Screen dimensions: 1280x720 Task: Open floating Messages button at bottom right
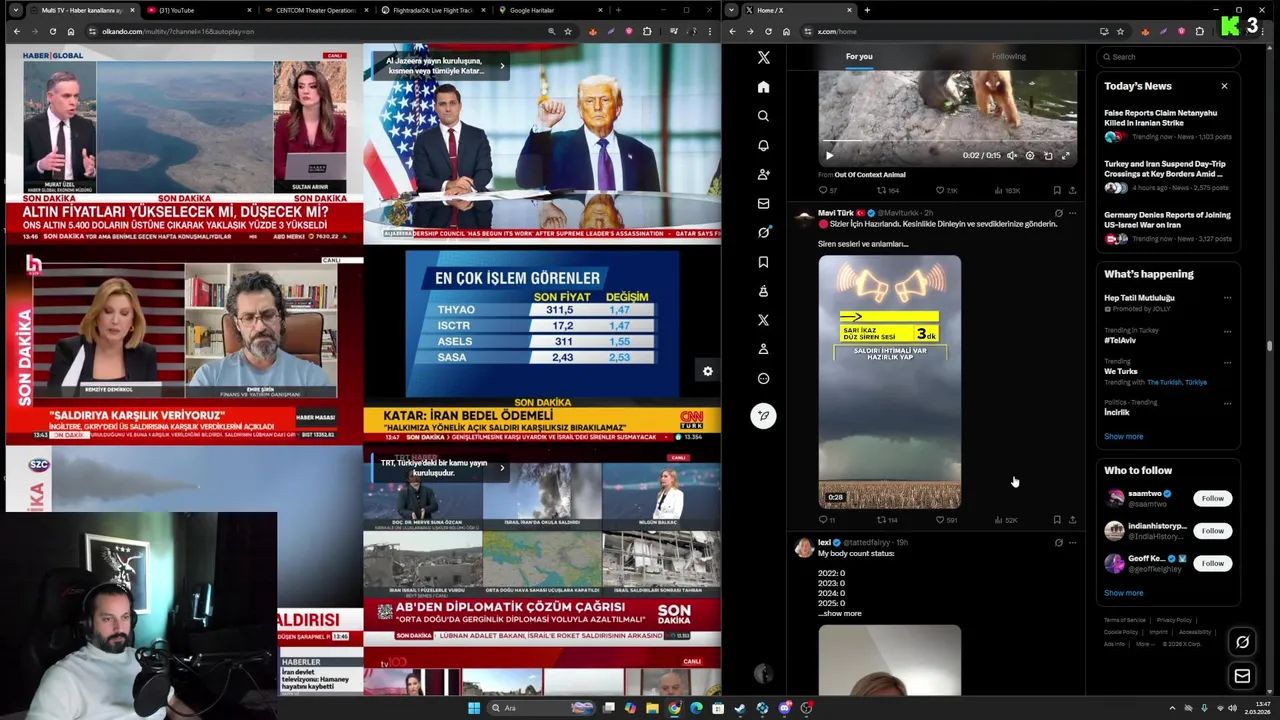pos(1242,676)
